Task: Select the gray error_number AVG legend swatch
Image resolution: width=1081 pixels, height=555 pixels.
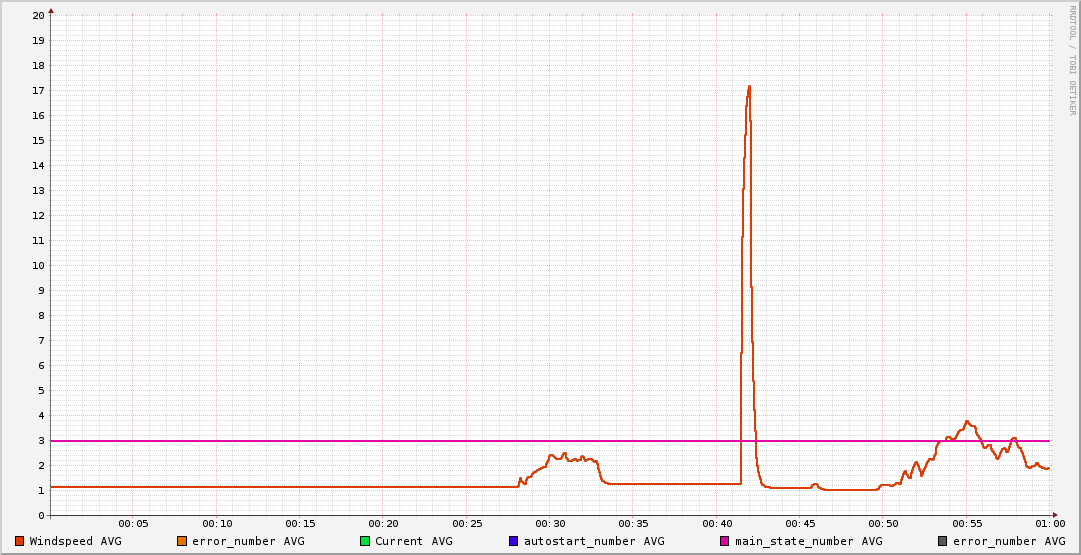Action: tap(942, 541)
